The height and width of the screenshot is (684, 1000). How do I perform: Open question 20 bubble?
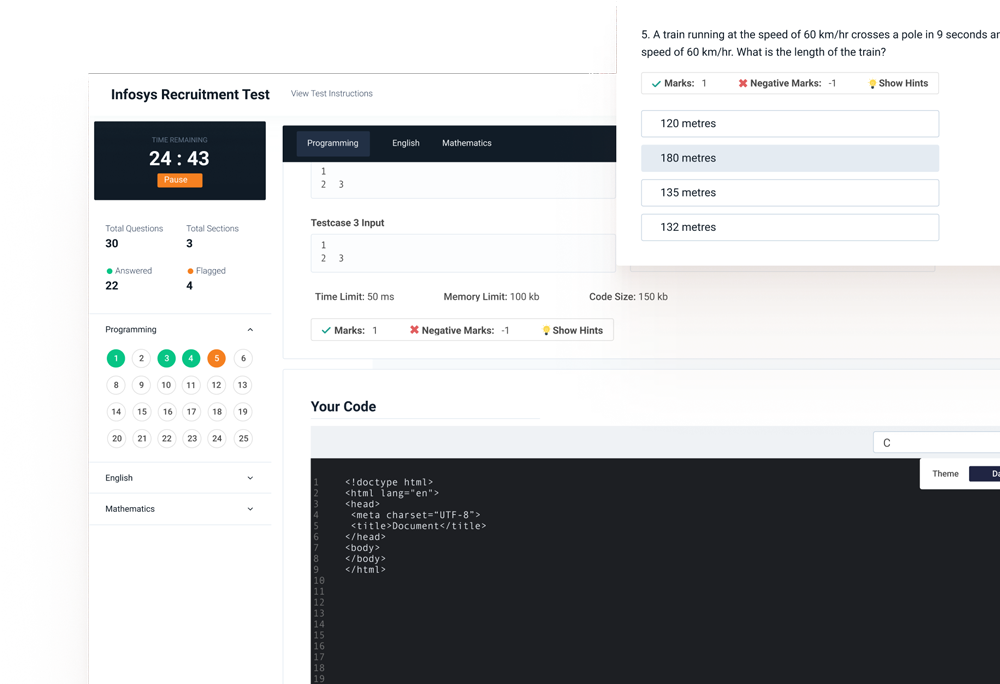coord(117,439)
